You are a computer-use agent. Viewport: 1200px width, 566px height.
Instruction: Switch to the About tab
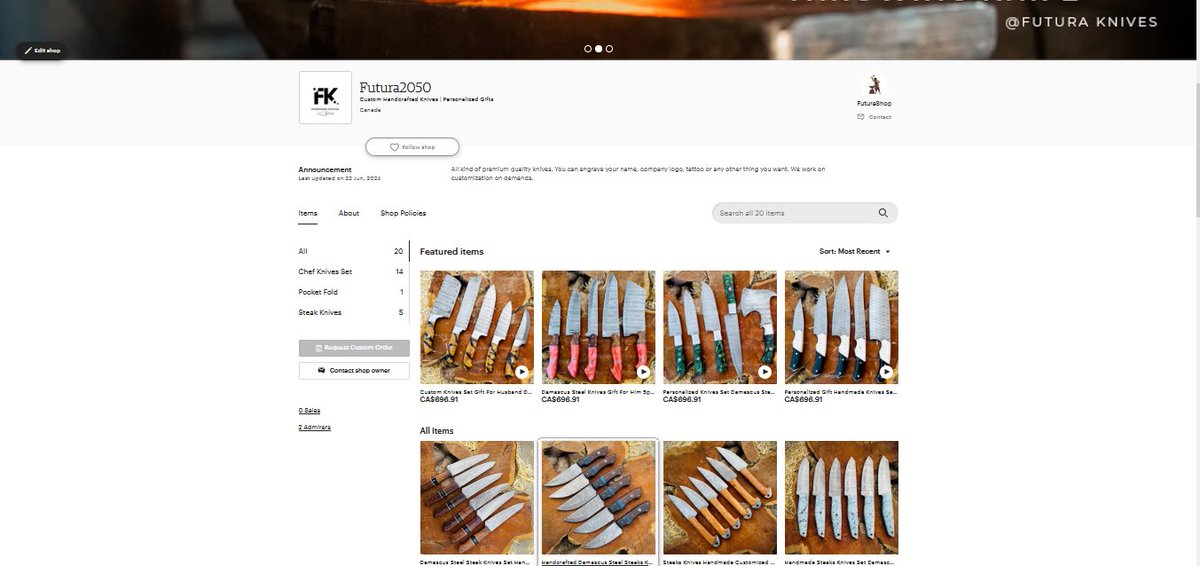[349, 213]
